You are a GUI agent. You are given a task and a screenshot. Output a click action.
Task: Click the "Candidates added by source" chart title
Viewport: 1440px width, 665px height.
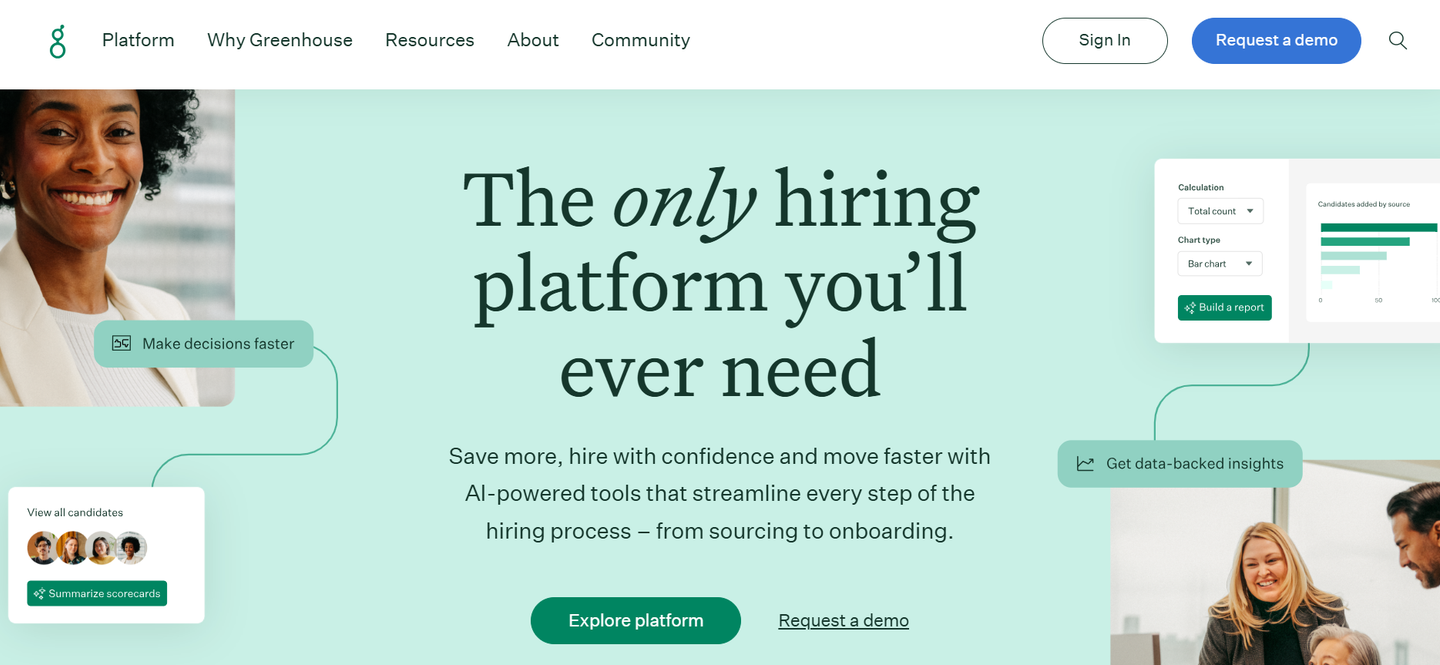point(1364,204)
